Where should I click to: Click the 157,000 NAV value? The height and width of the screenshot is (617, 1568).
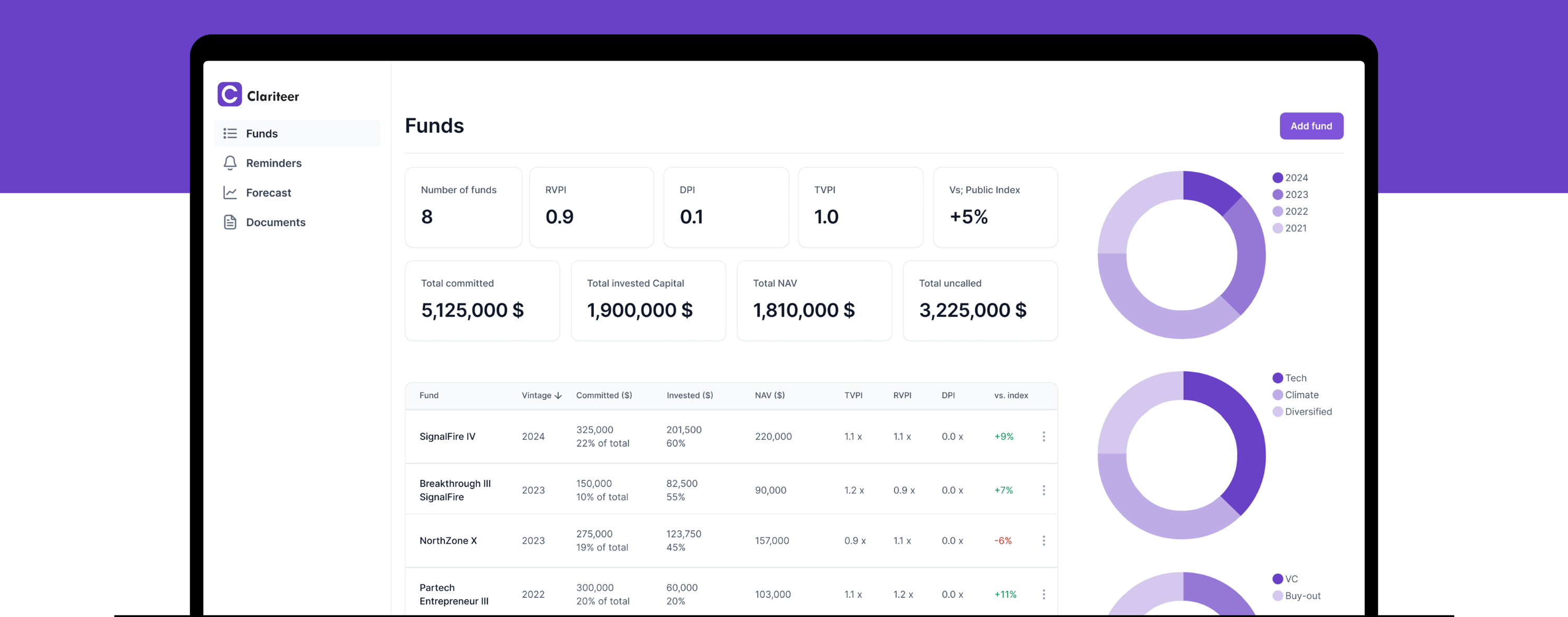[x=772, y=541]
